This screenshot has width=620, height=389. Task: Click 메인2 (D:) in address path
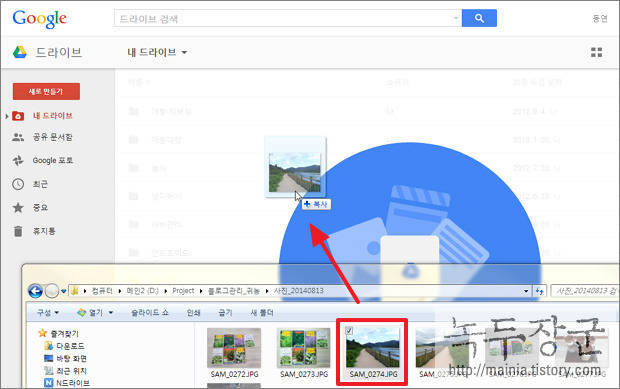(142, 291)
